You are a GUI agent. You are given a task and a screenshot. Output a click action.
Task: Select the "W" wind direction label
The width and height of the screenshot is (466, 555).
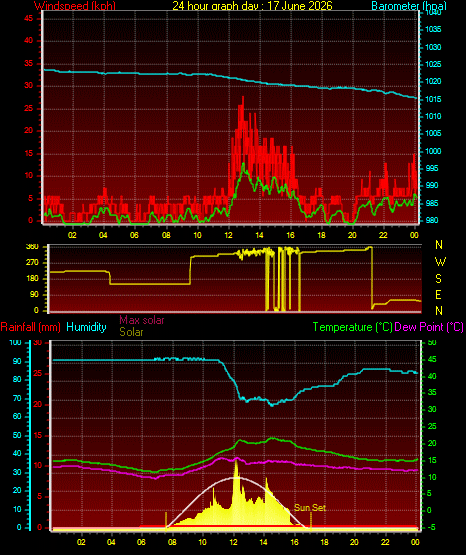pyautogui.click(x=440, y=262)
